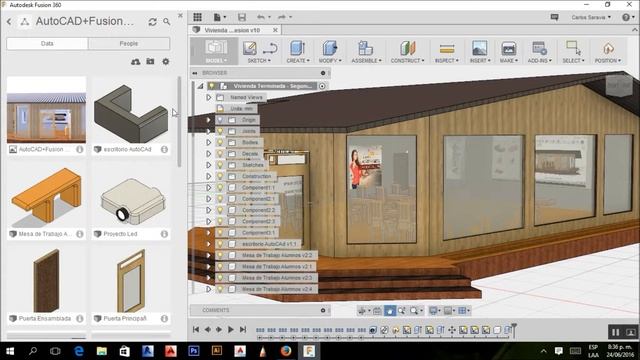Click the Modify press-pull icon
This screenshot has height=360, width=640.
coord(329,48)
